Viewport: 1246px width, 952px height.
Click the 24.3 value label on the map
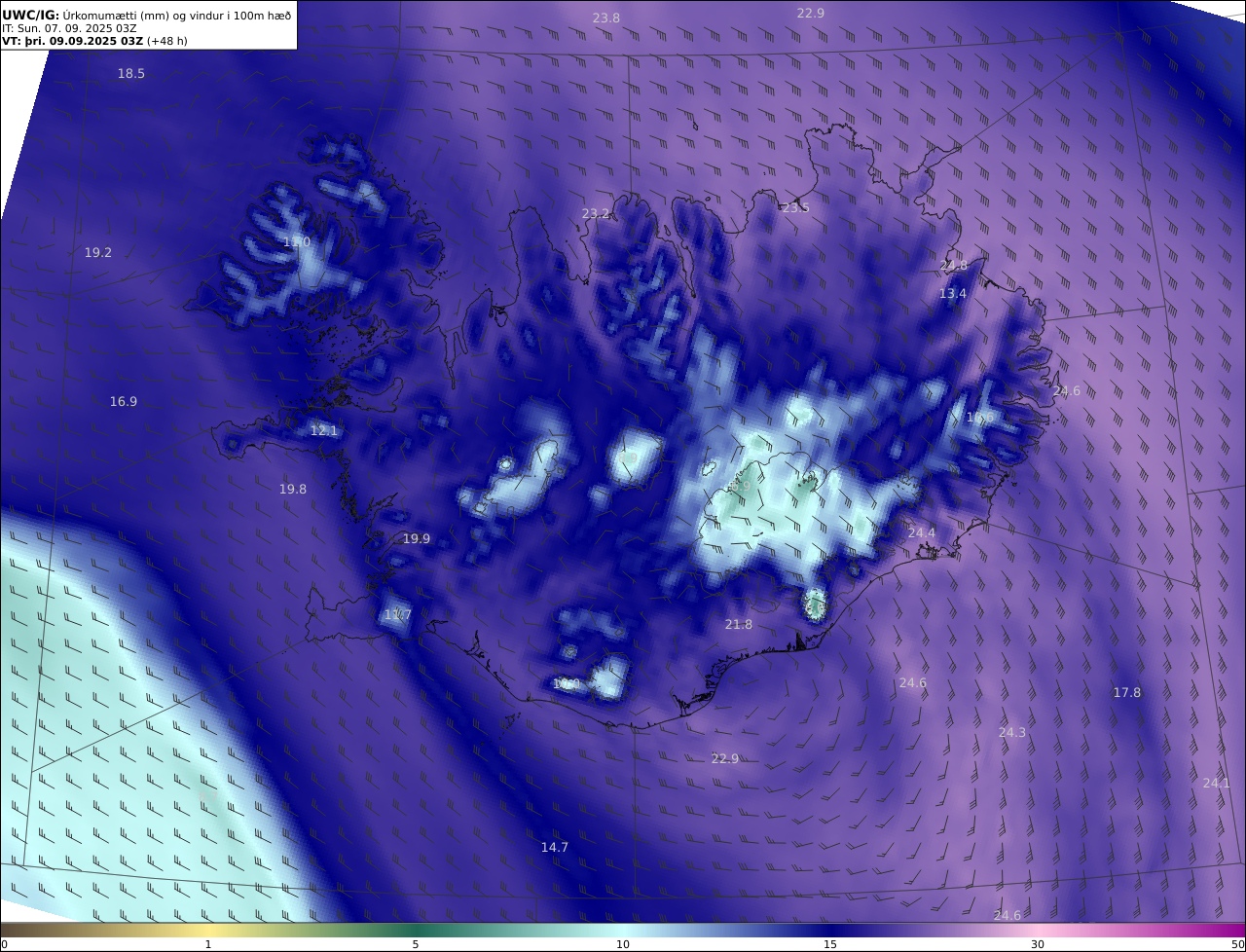pyautogui.click(x=1012, y=733)
